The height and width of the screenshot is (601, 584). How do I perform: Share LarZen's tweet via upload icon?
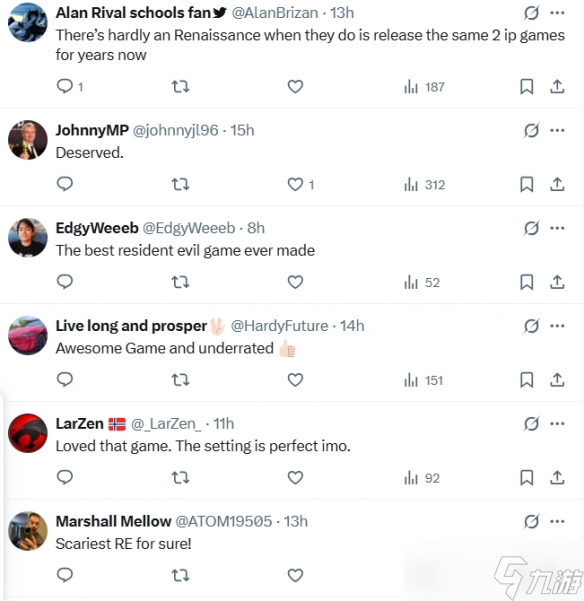[x=557, y=478]
